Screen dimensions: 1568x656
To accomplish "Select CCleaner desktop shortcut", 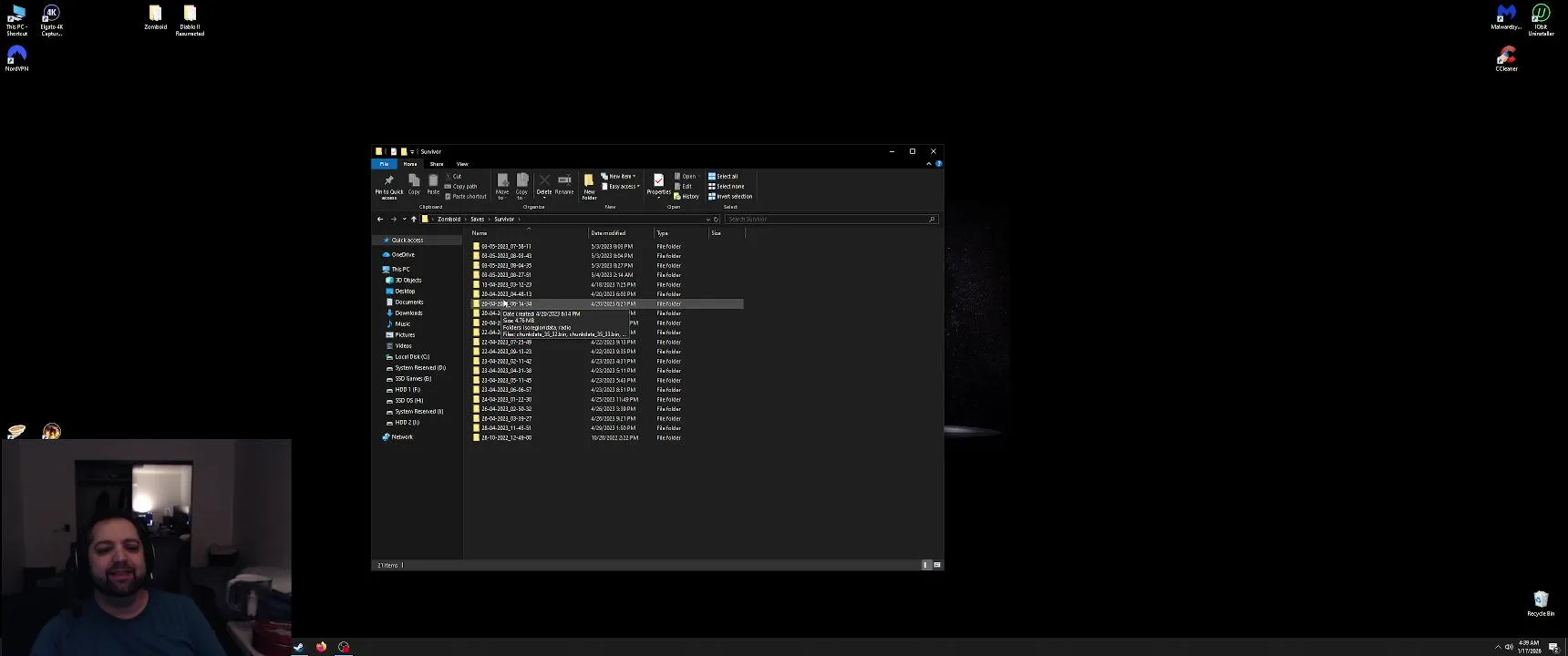I will [1506, 58].
